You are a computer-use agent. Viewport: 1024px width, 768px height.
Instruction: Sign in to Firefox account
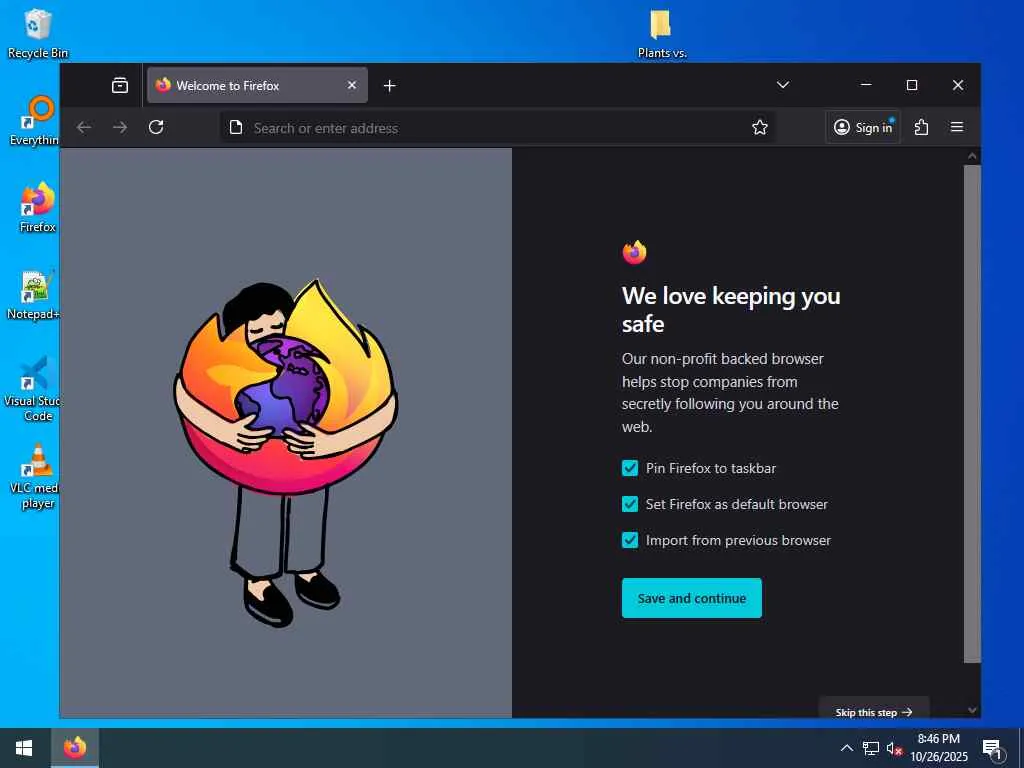coord(863,127)
